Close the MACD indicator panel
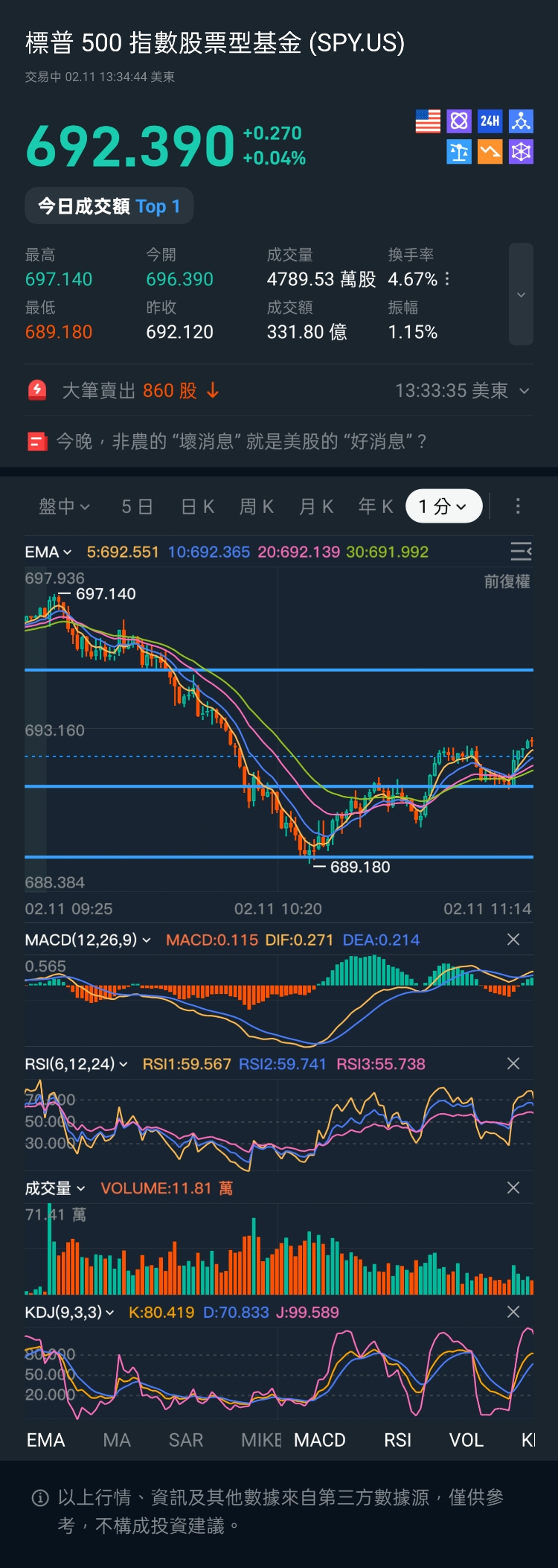The image size is (558, 1568). [513, 940]
